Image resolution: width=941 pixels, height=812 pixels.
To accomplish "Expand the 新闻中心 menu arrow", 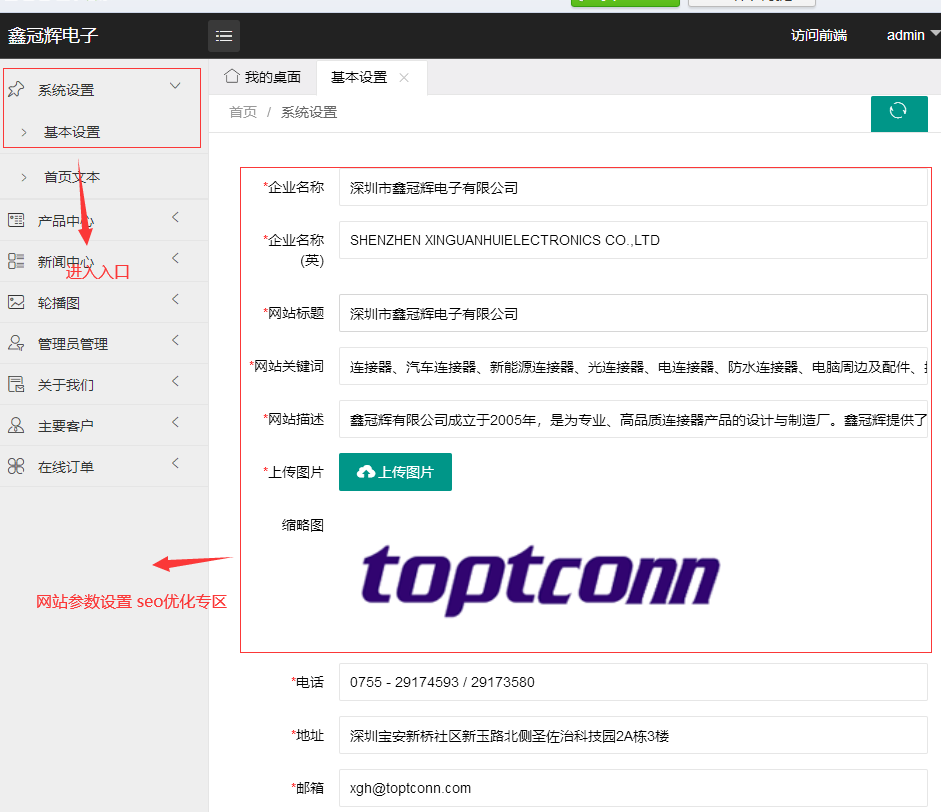I will 175,259.
